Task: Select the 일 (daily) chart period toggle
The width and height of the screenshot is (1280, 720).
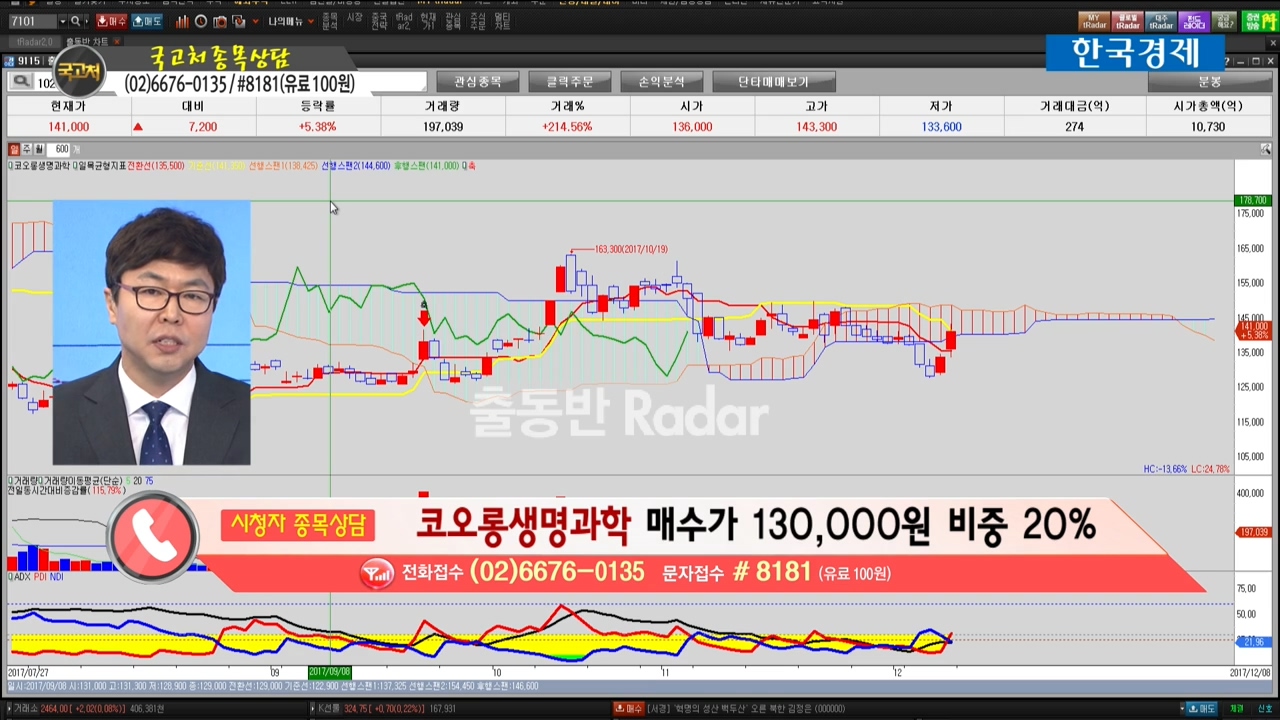Action: point(14,149)
